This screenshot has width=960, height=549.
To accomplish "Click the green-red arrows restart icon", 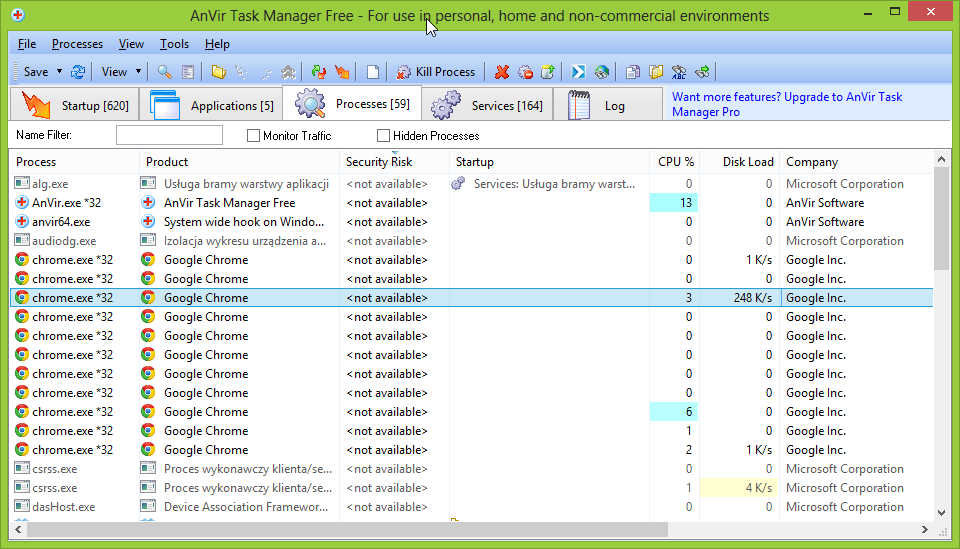I will [x=318, y=72].
